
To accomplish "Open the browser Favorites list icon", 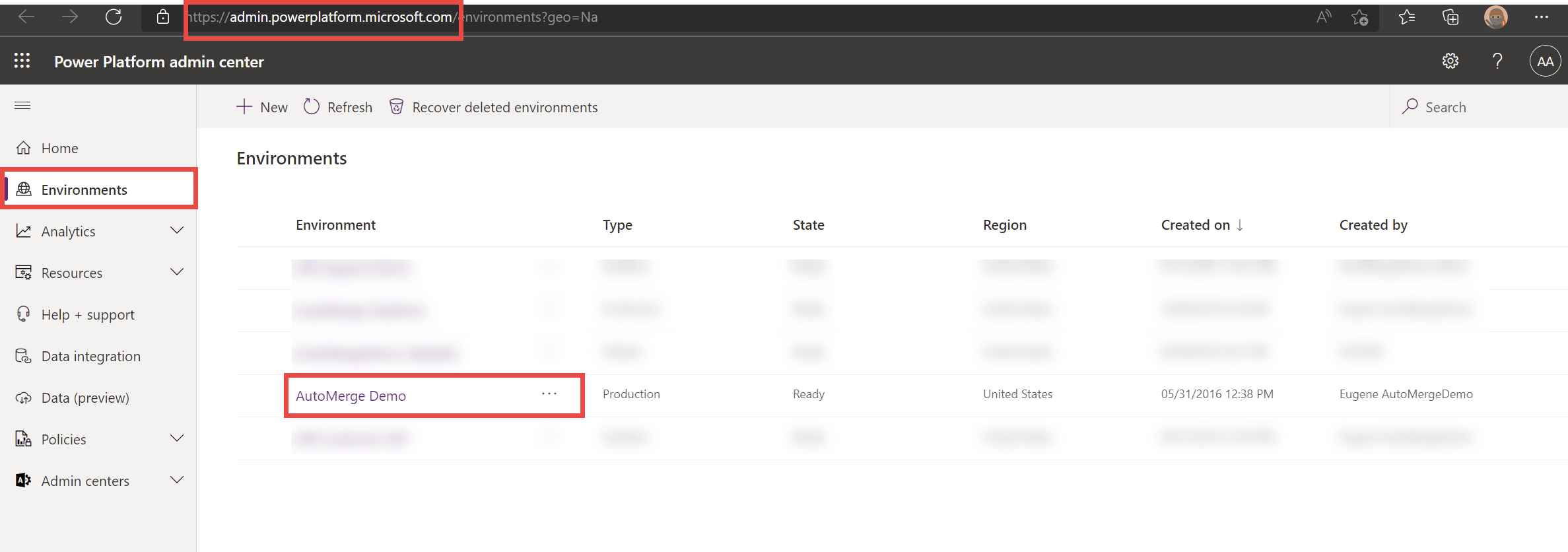I will click(x=1407, y=17).
